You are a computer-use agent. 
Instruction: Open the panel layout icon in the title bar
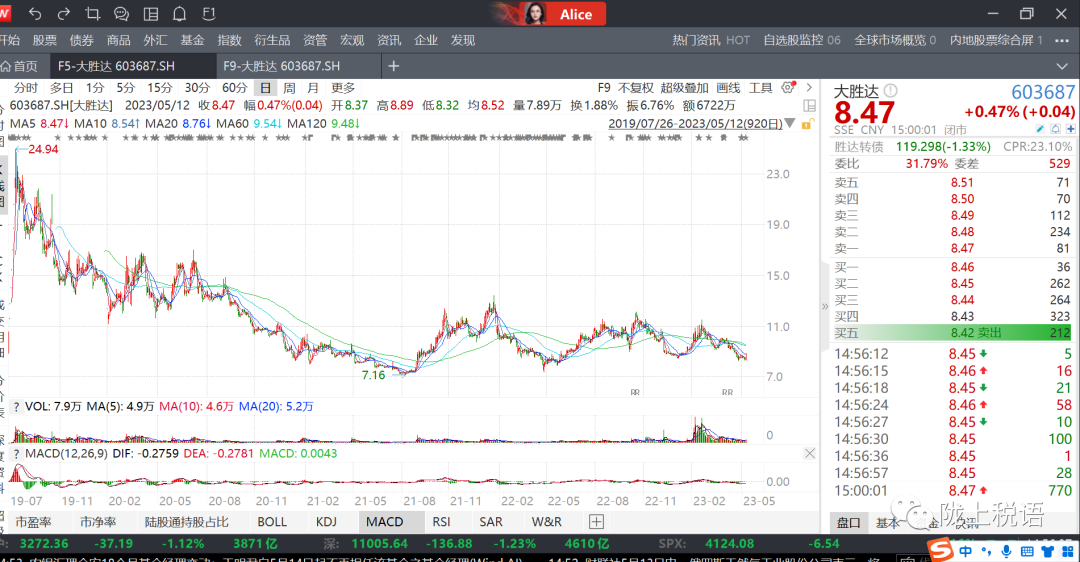[151, 14]
